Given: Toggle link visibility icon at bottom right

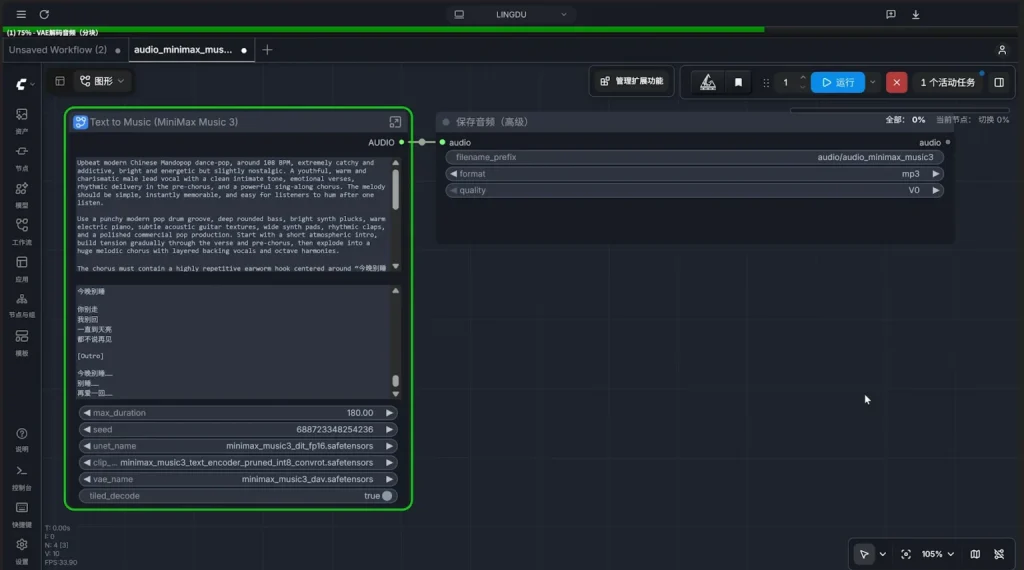Looking at the screenshot, I should tap(999, 554).
